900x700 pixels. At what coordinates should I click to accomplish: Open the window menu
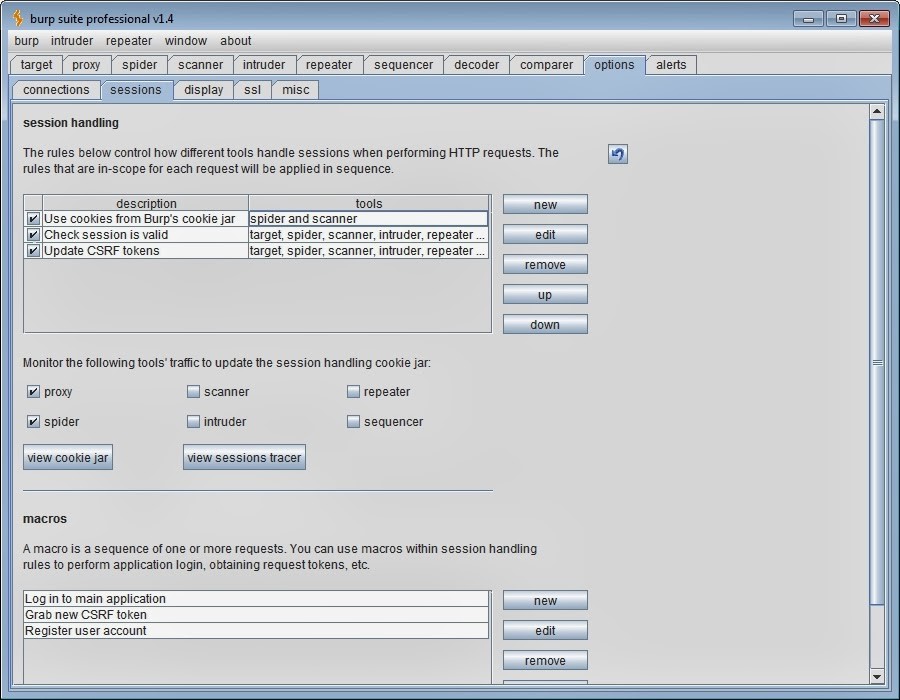pyautogui.click(x=185, y=41)
